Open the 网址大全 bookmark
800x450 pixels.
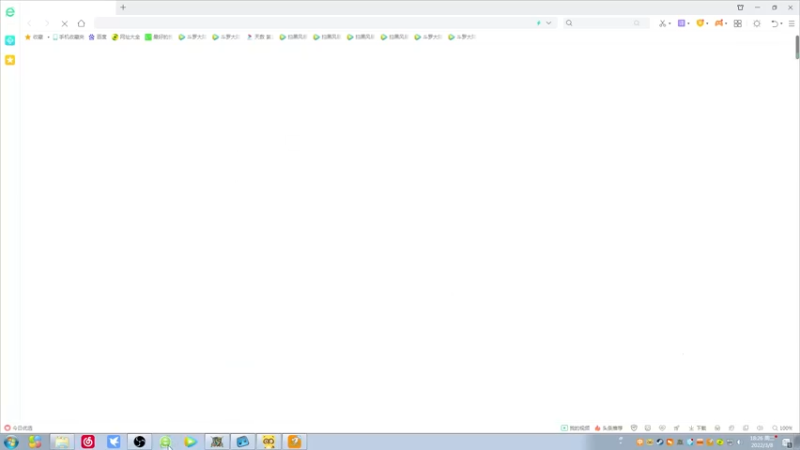(x=126, y=37)
